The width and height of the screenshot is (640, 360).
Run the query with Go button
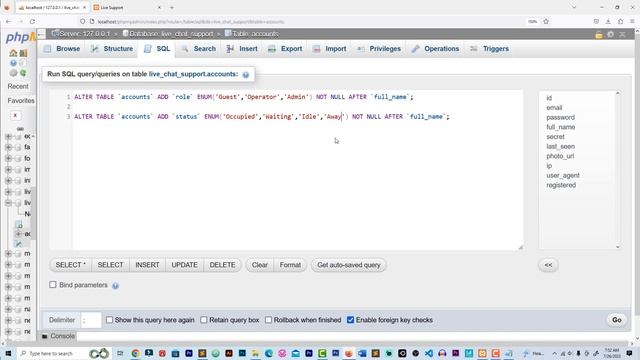pyautogui.click(x=616, y=320)
